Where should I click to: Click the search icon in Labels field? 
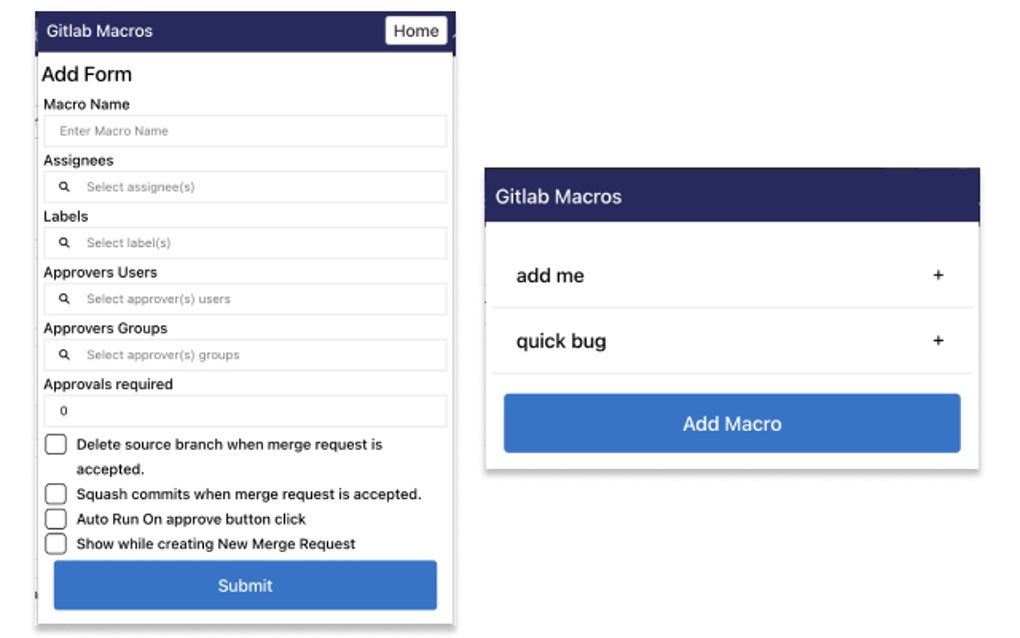(64, 243)
